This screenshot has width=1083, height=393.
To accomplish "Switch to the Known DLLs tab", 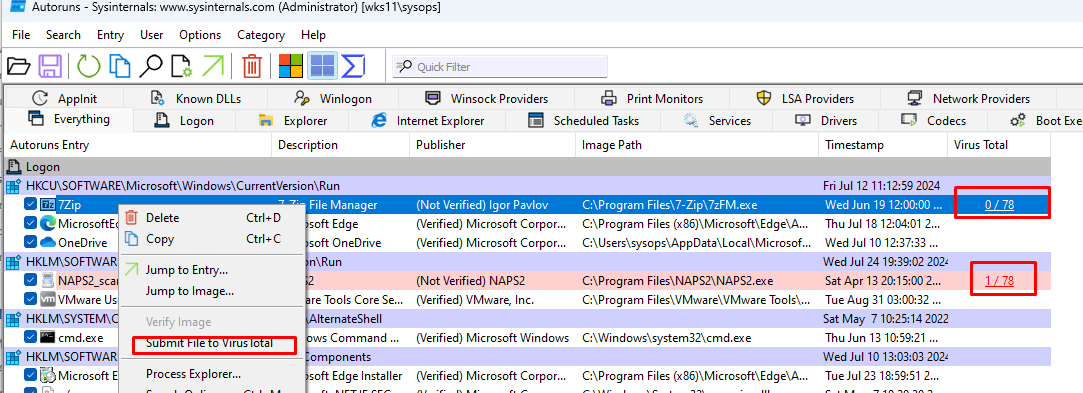I will (196, 99).
